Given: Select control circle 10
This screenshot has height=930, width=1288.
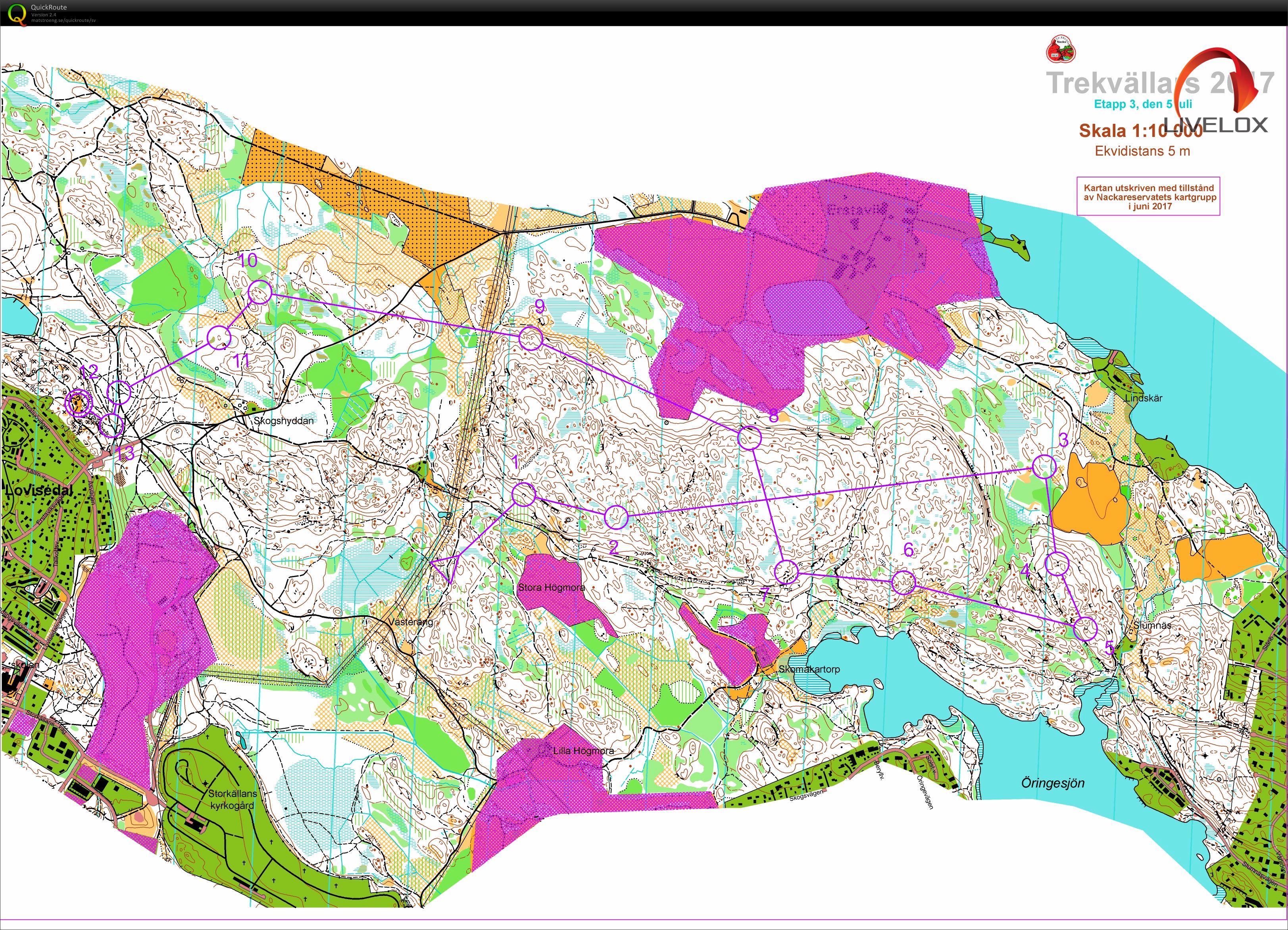Looking at the screenshot, I should click(x=260, y=292).
